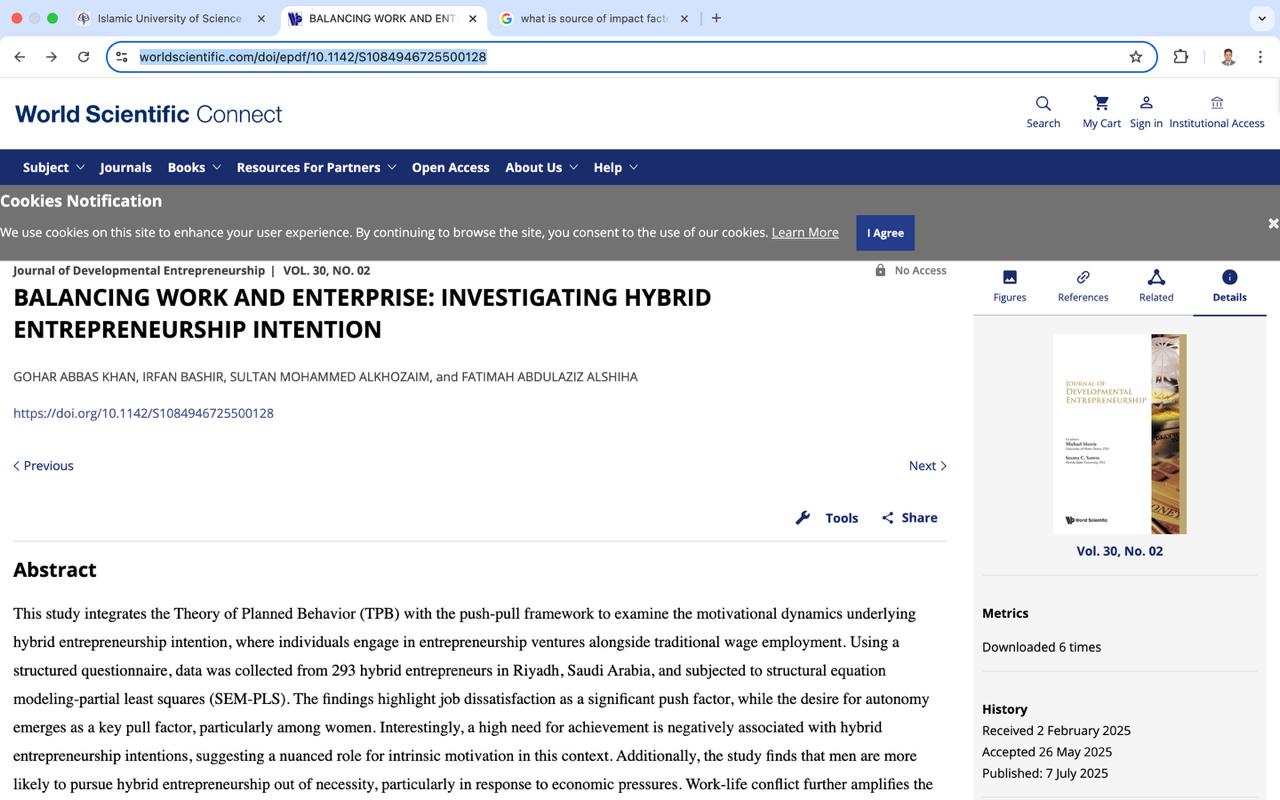Bookmark page with star icon
The height and width of the screenshot is (800, 1280).
click(x=1135, y=57)
